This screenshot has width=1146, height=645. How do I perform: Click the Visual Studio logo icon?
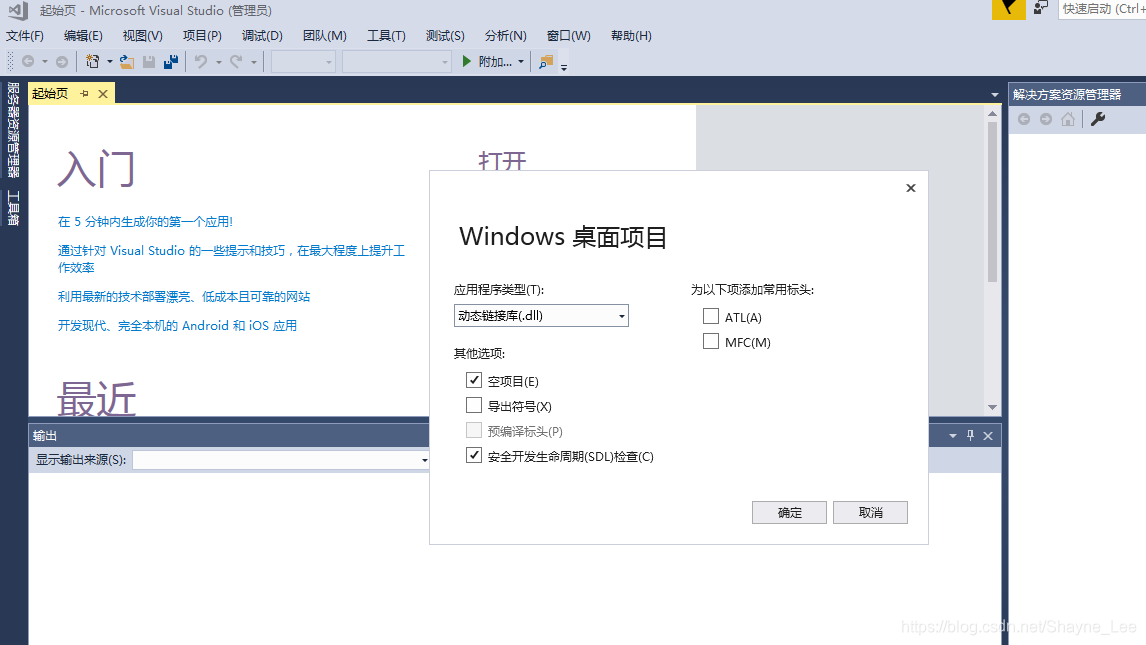pyautogui.click(x=18, y=10)
